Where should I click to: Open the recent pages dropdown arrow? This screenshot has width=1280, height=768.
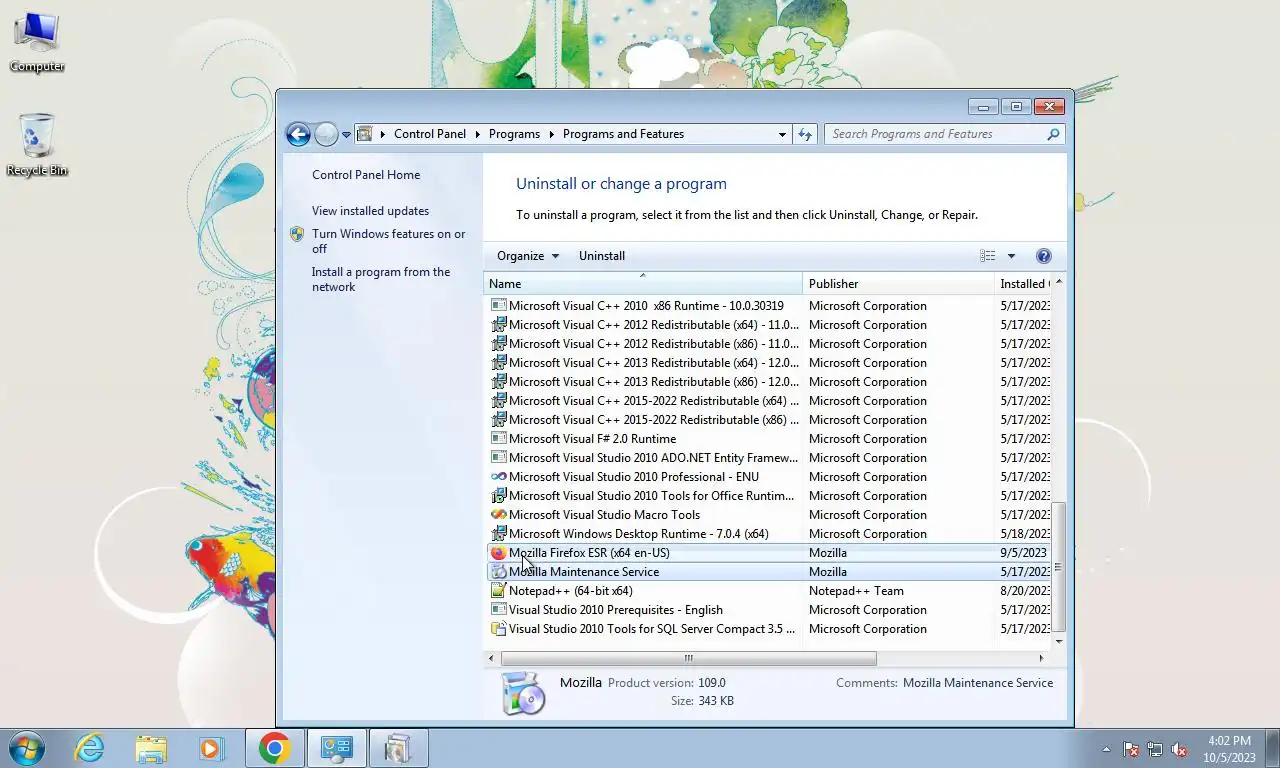[x=346, y=134]
